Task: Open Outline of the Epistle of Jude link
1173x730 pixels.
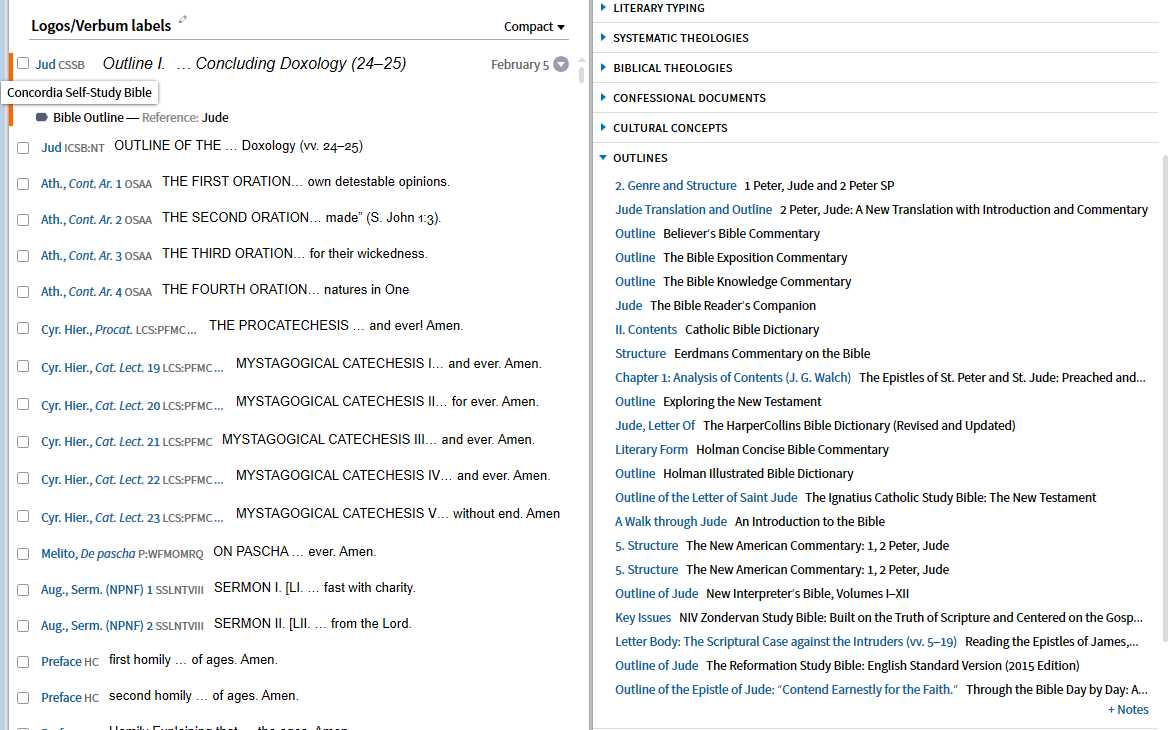Action: 786,689
